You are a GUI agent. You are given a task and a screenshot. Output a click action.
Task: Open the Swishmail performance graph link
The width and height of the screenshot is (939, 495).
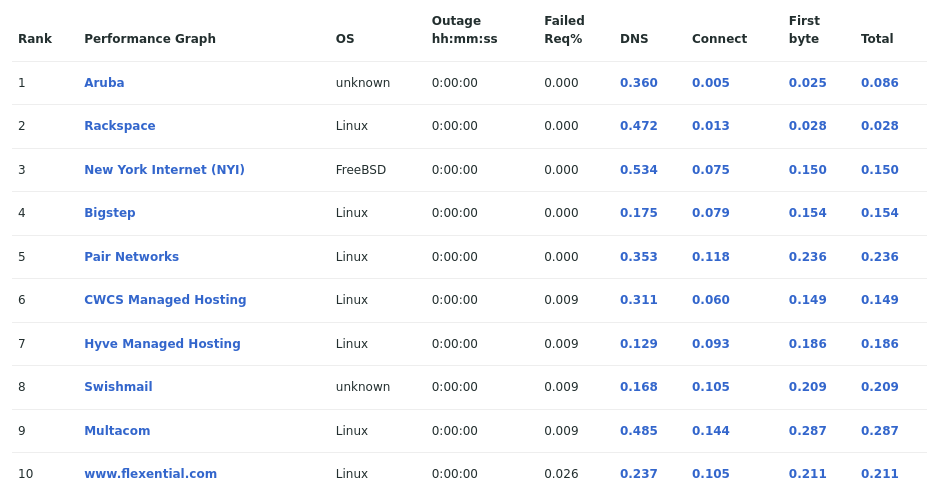pyautogui.click(x=119, y=387)
